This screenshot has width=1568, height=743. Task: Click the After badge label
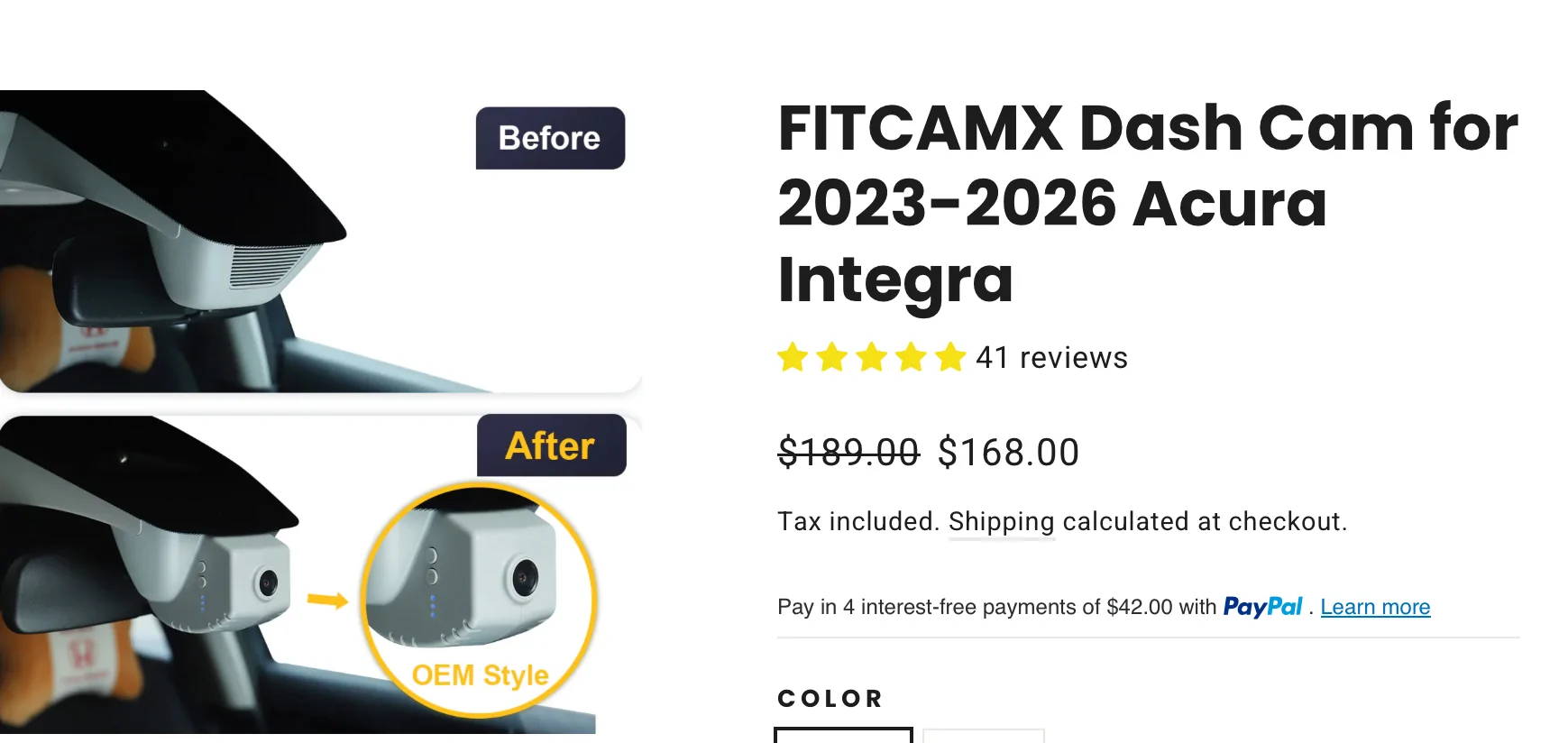click(x=551, y=445)
